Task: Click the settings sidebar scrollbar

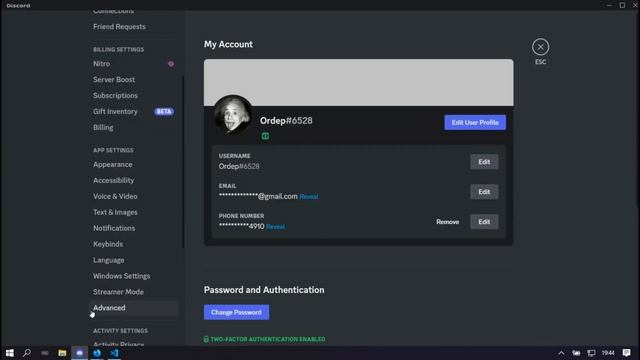Action: [x=183, y=162]
